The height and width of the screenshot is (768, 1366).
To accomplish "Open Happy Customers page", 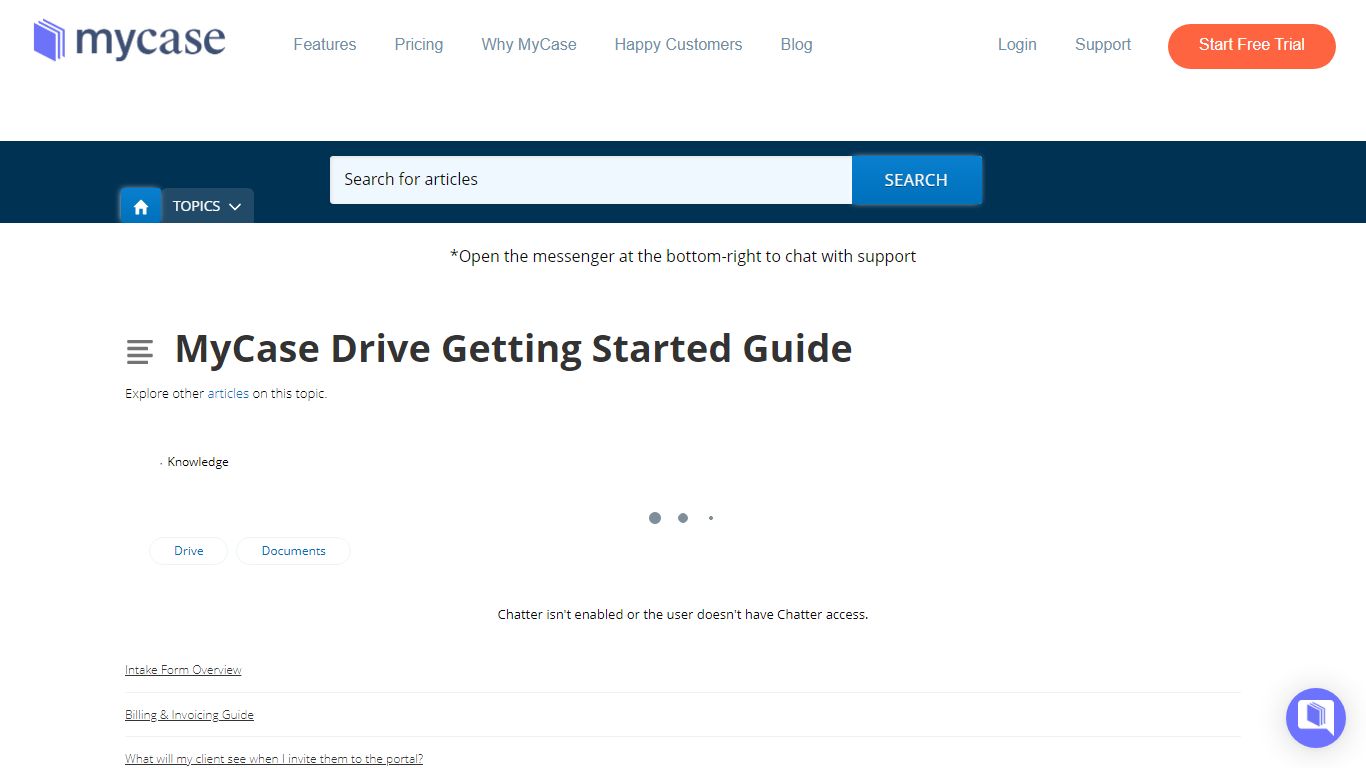I will [678, 44].
